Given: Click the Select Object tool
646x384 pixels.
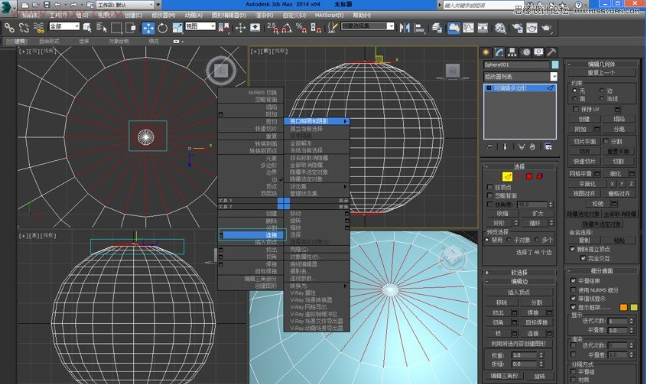Looking at the screenshot, I should 87,28.
